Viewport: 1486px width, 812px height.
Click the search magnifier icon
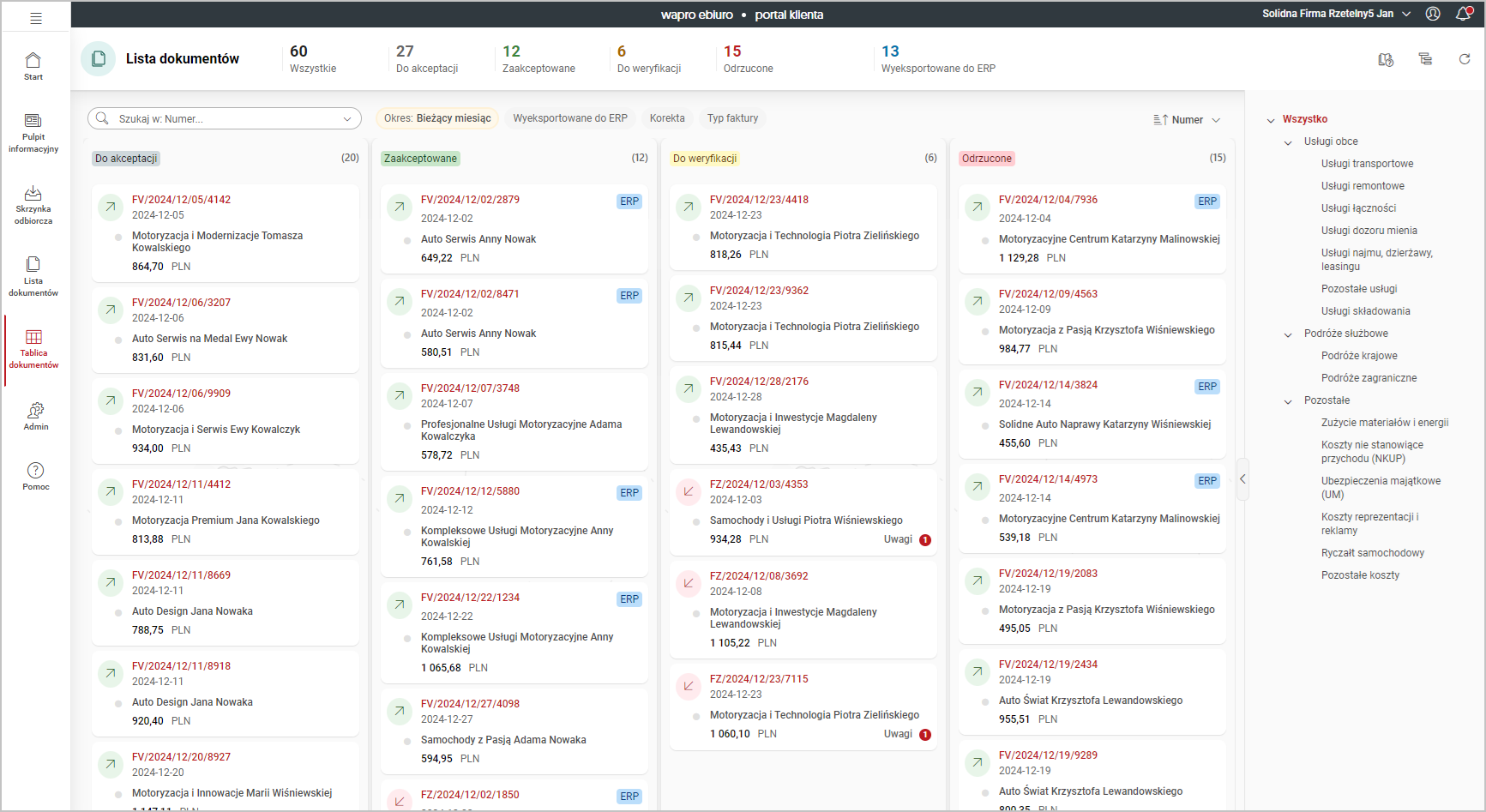102,118
